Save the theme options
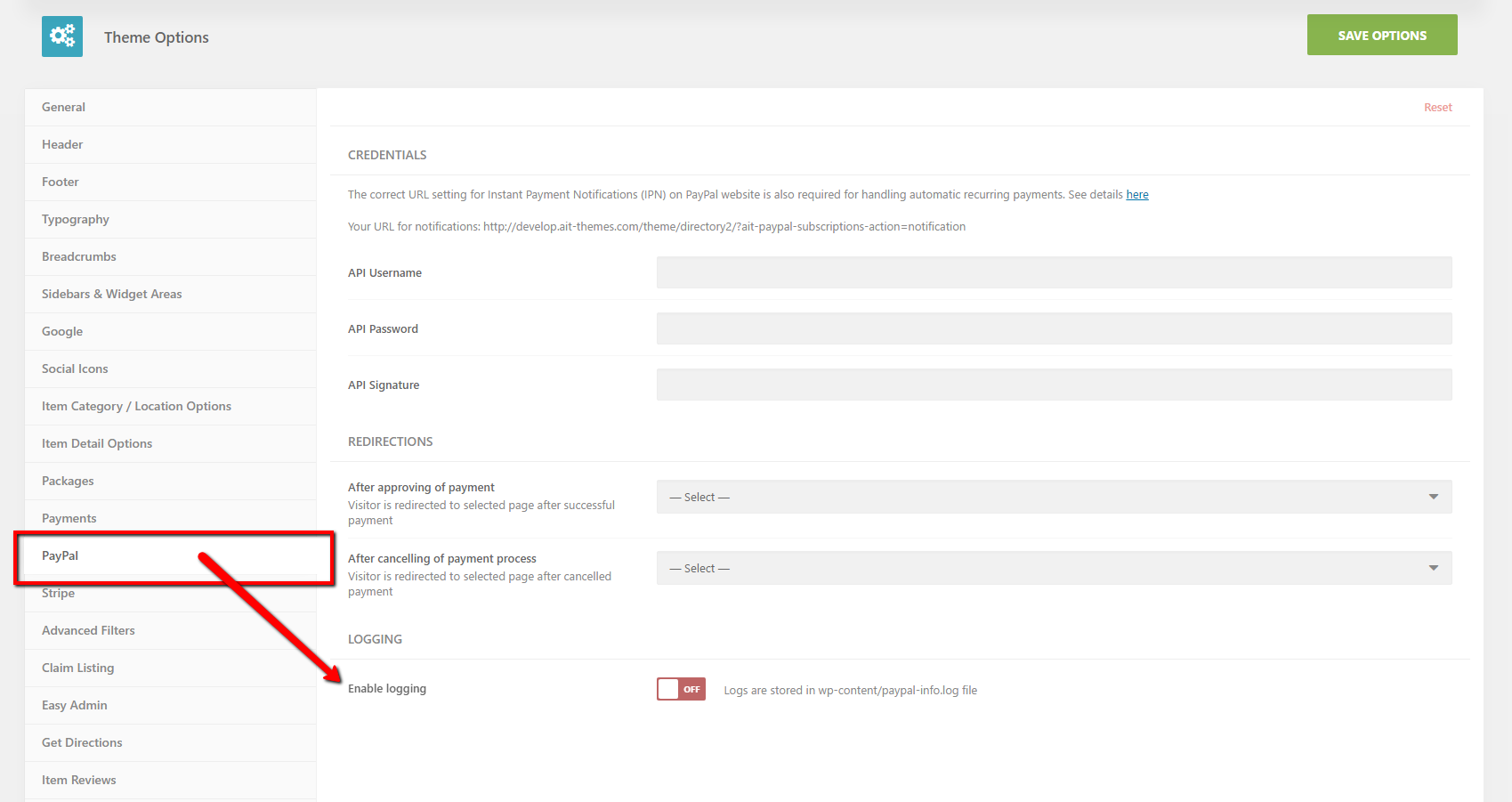Viewport: 1512px width, 802px height. tap(1382, 35)
